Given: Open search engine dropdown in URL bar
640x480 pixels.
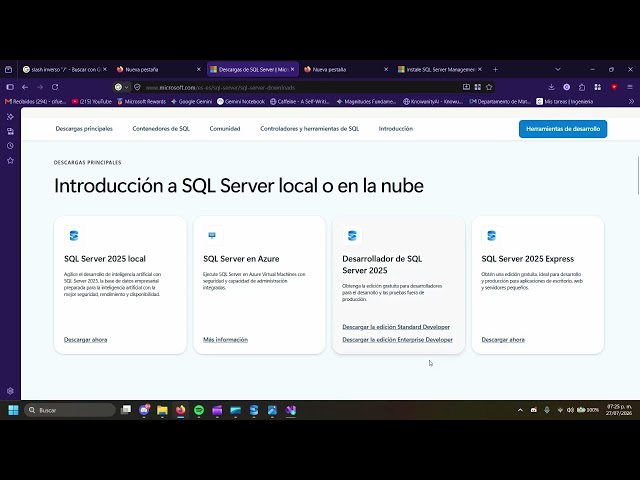Looking at the screenshot, I should tap(122, 87).
